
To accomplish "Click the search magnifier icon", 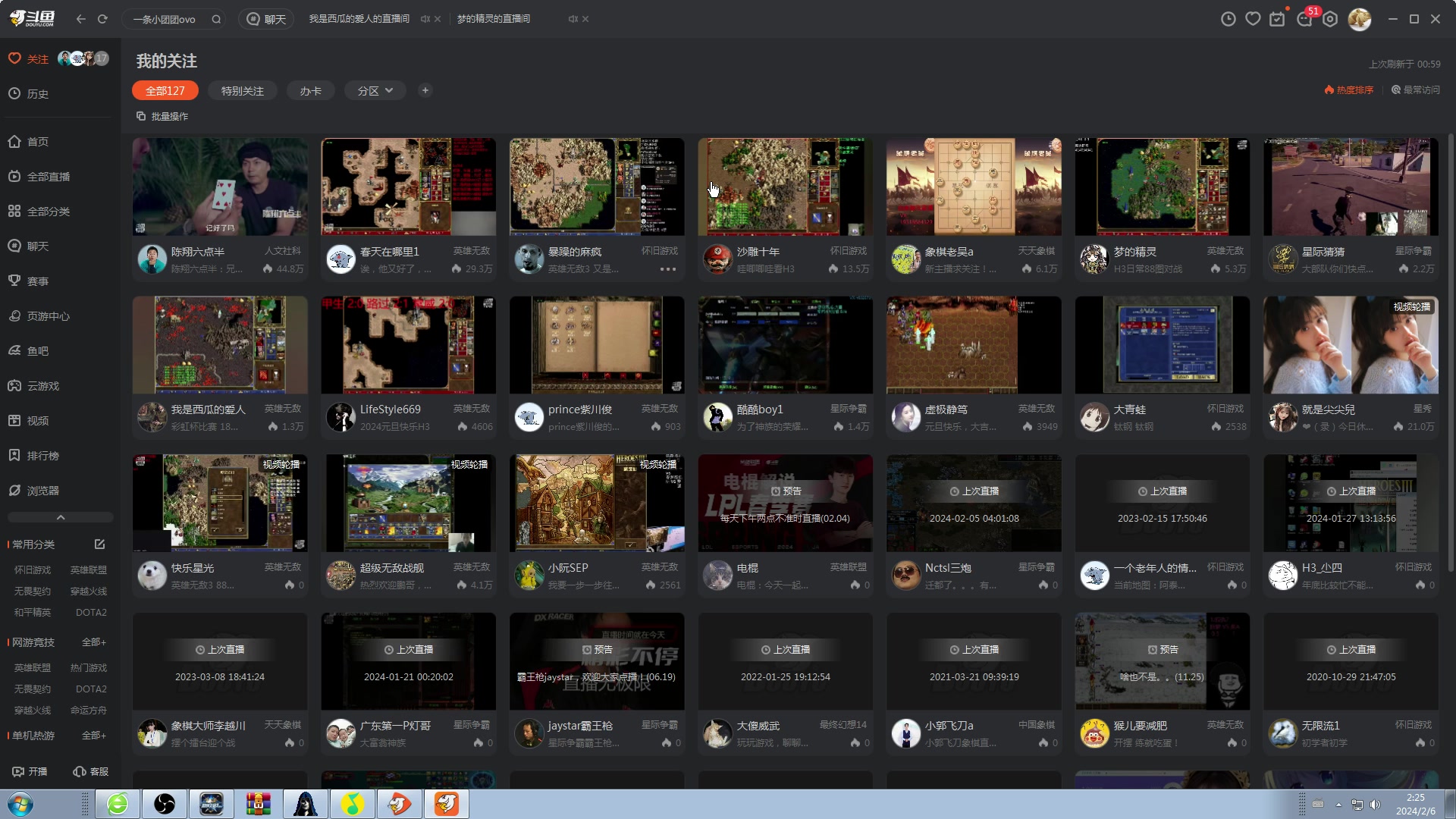I will pyautogui.click(x=216, y=19).
